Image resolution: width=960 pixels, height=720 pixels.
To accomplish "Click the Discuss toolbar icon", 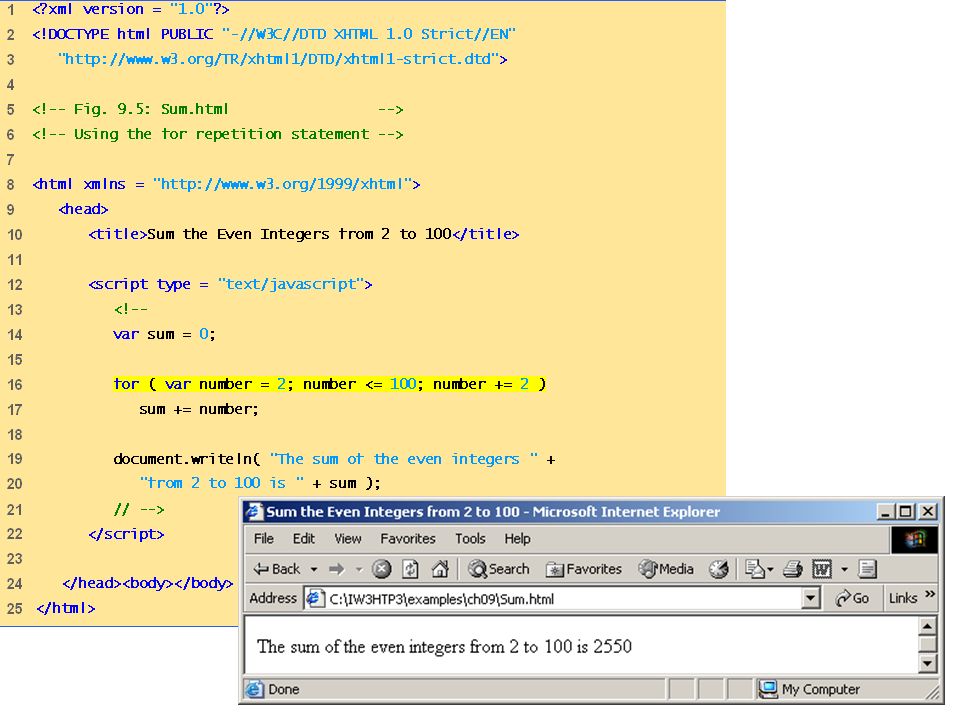I will click(x=867, y=569).
